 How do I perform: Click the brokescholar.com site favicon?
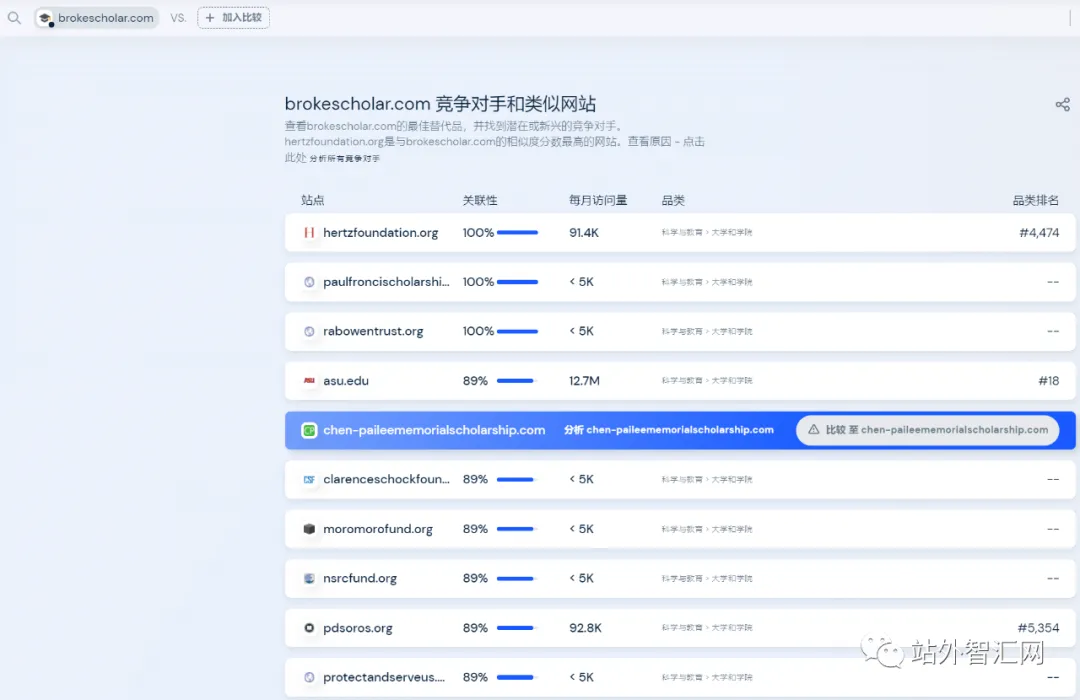[x=45, y=18]
